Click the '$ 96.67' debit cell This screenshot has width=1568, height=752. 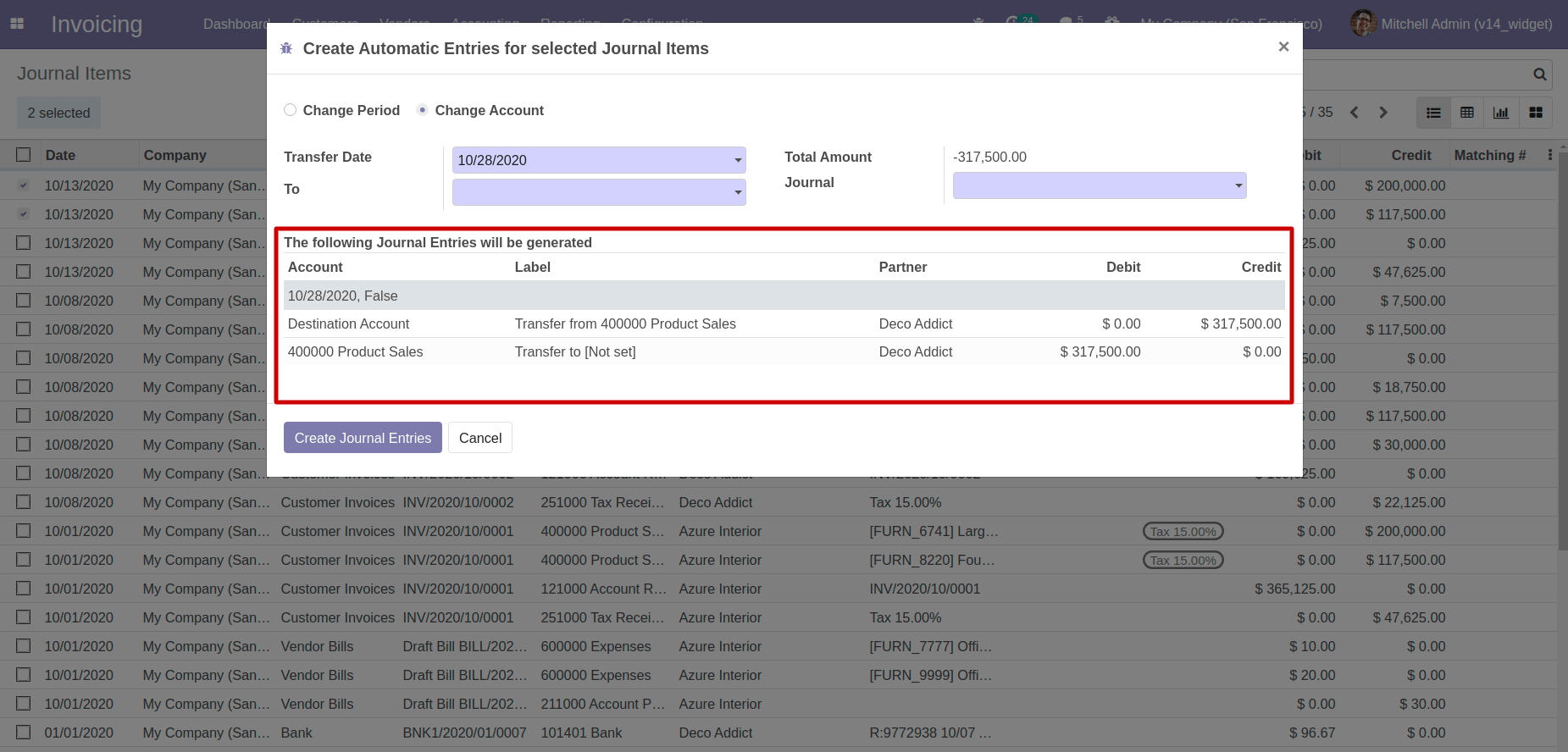click(x=1312, y=733)
